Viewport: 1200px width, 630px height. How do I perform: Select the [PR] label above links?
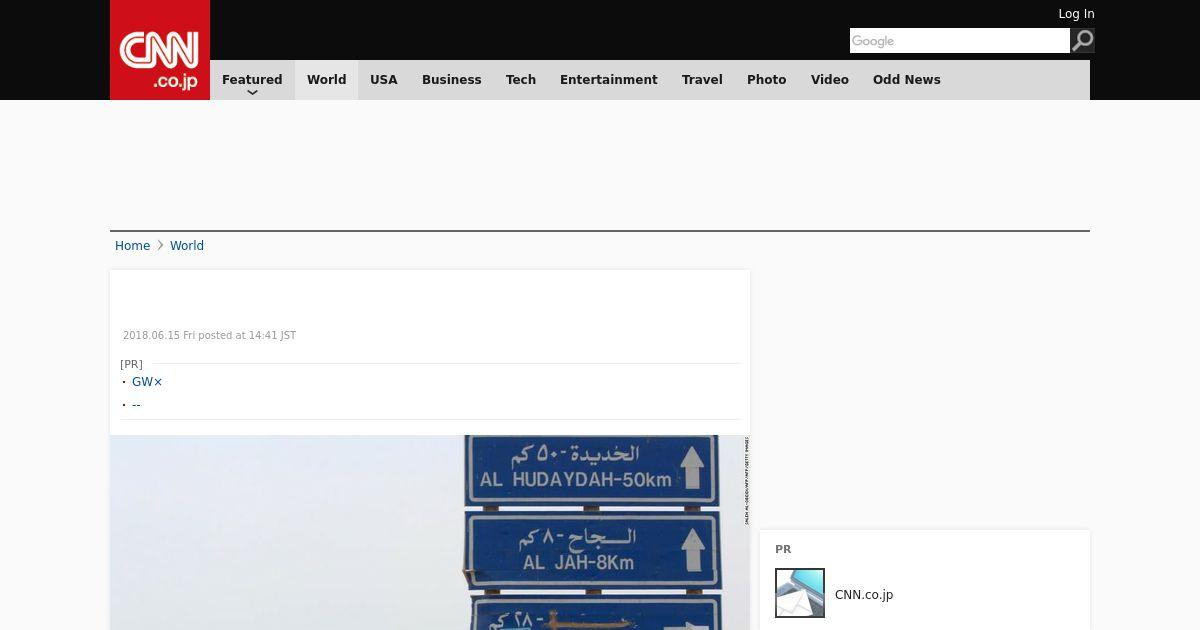click(x=131, y=364)
